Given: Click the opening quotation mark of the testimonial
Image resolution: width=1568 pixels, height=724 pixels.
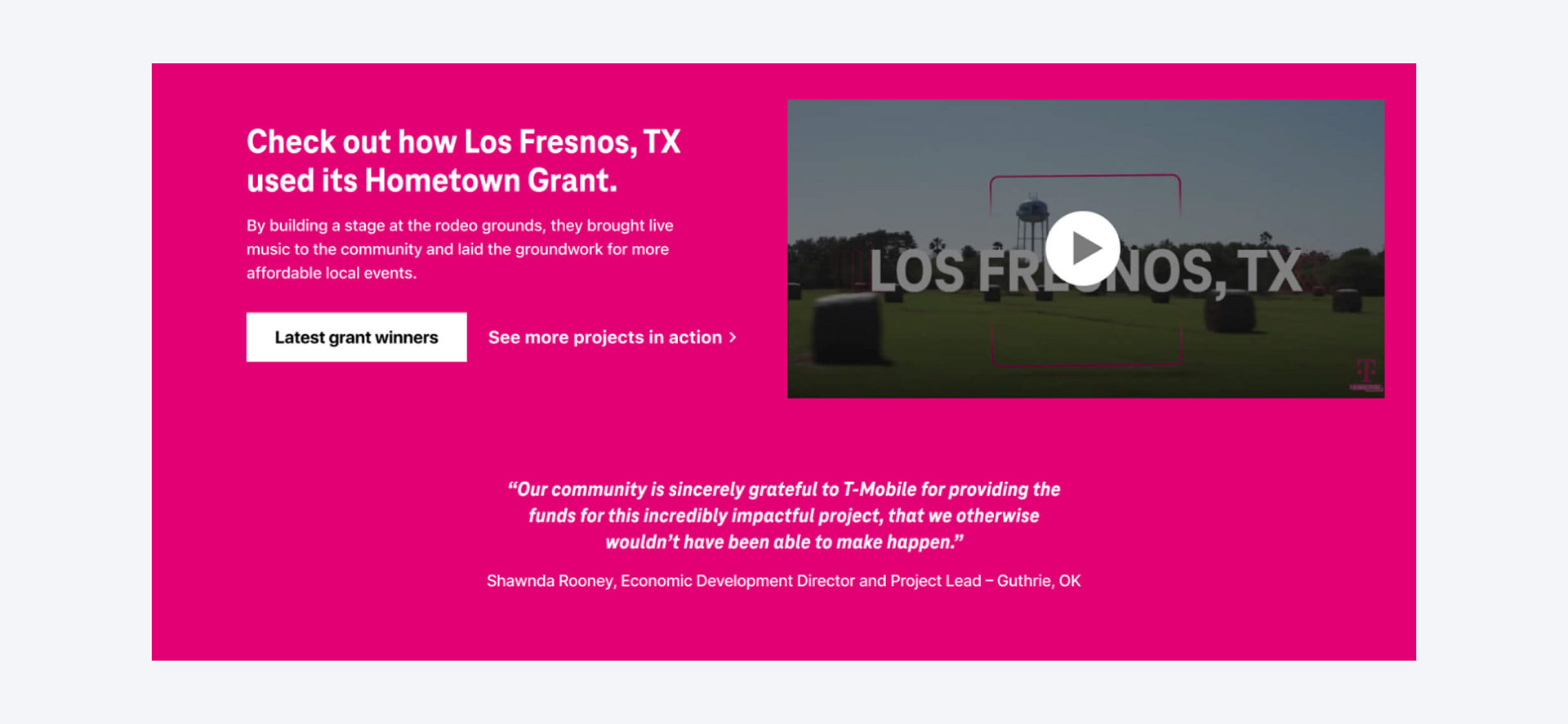Looking at the screenshot, I should 512,487.
